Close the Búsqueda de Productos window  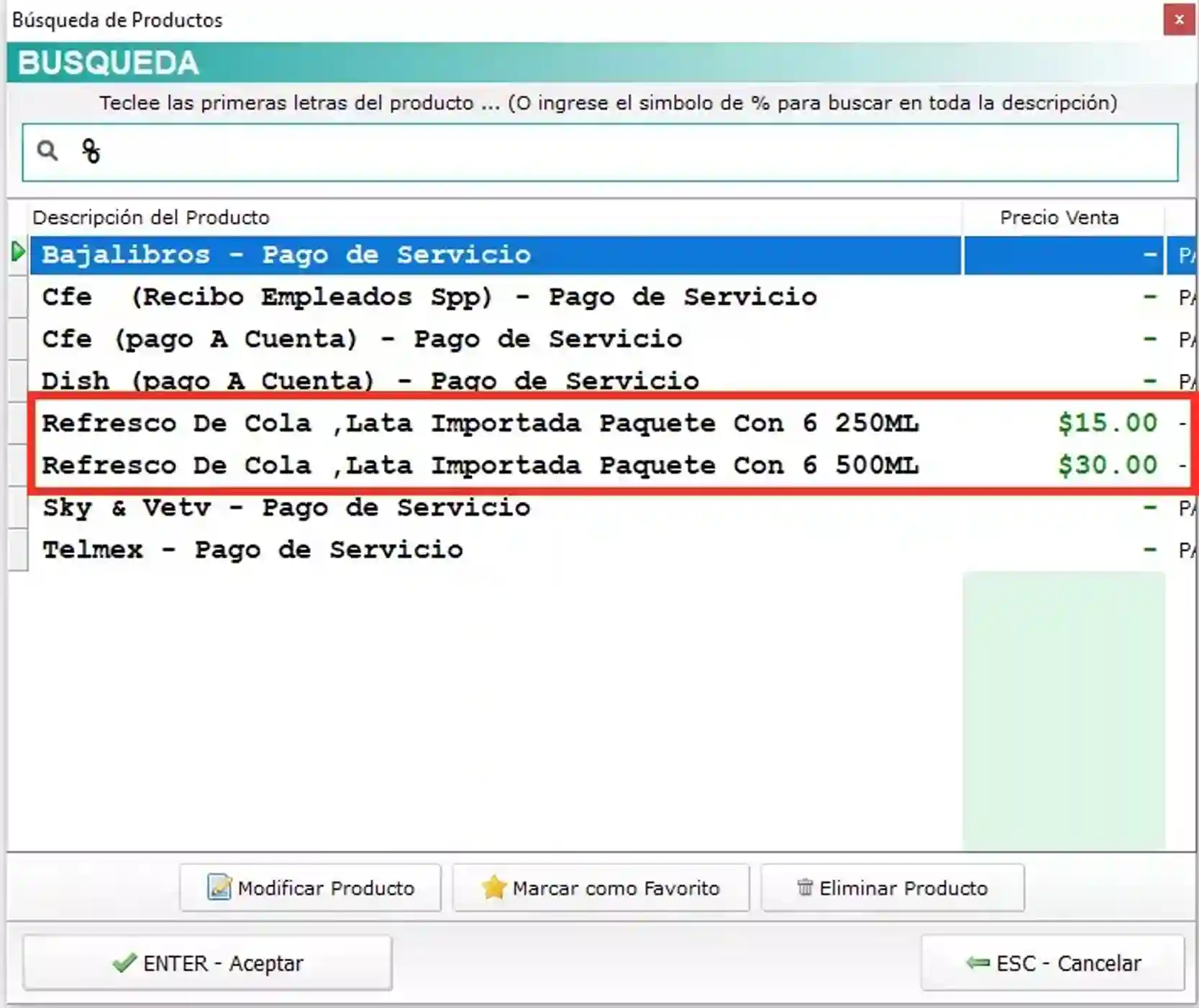pos(1179,19)
